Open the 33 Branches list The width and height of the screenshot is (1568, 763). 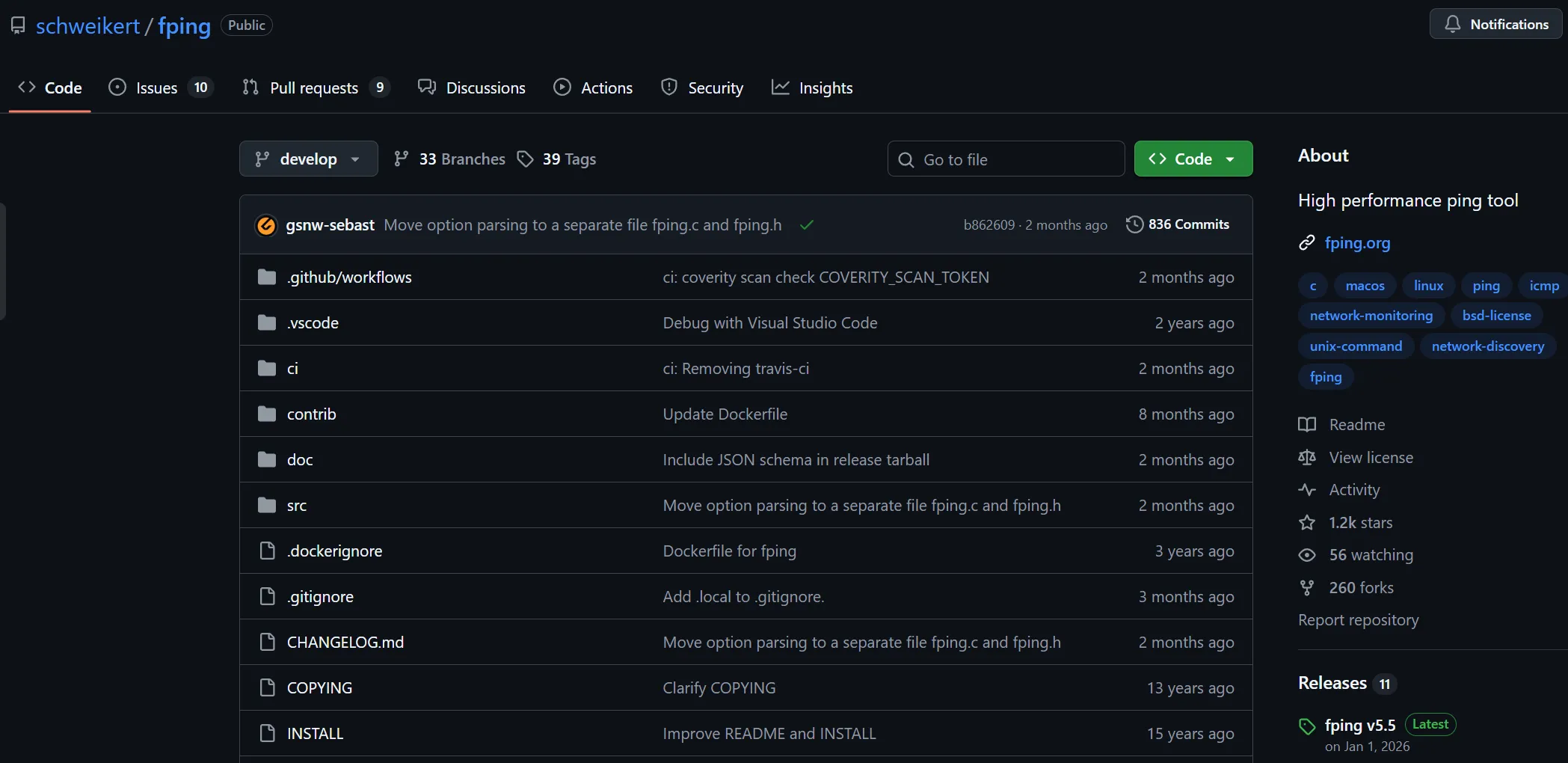(450, 159)
